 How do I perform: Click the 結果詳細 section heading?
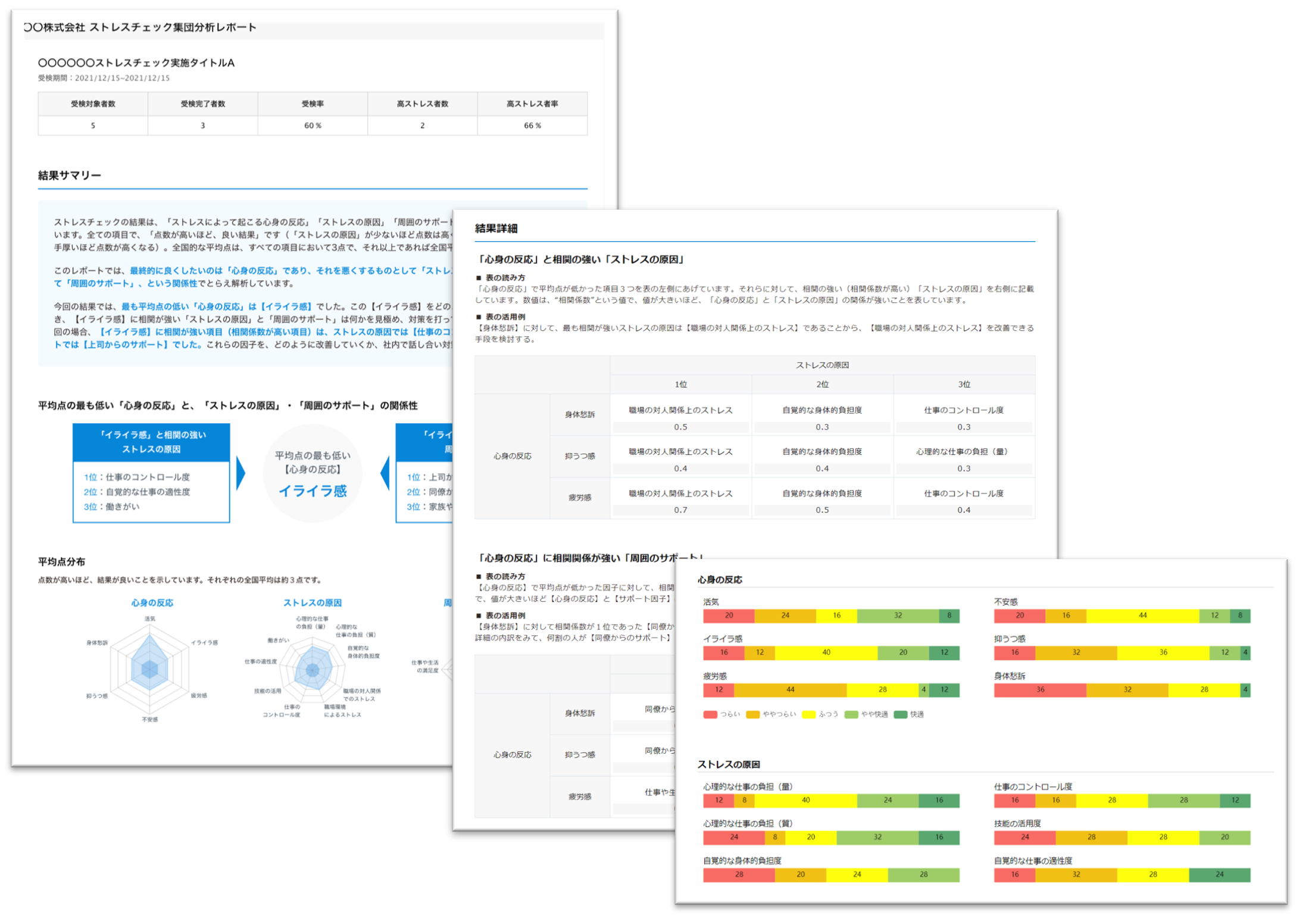pos(496,229)
